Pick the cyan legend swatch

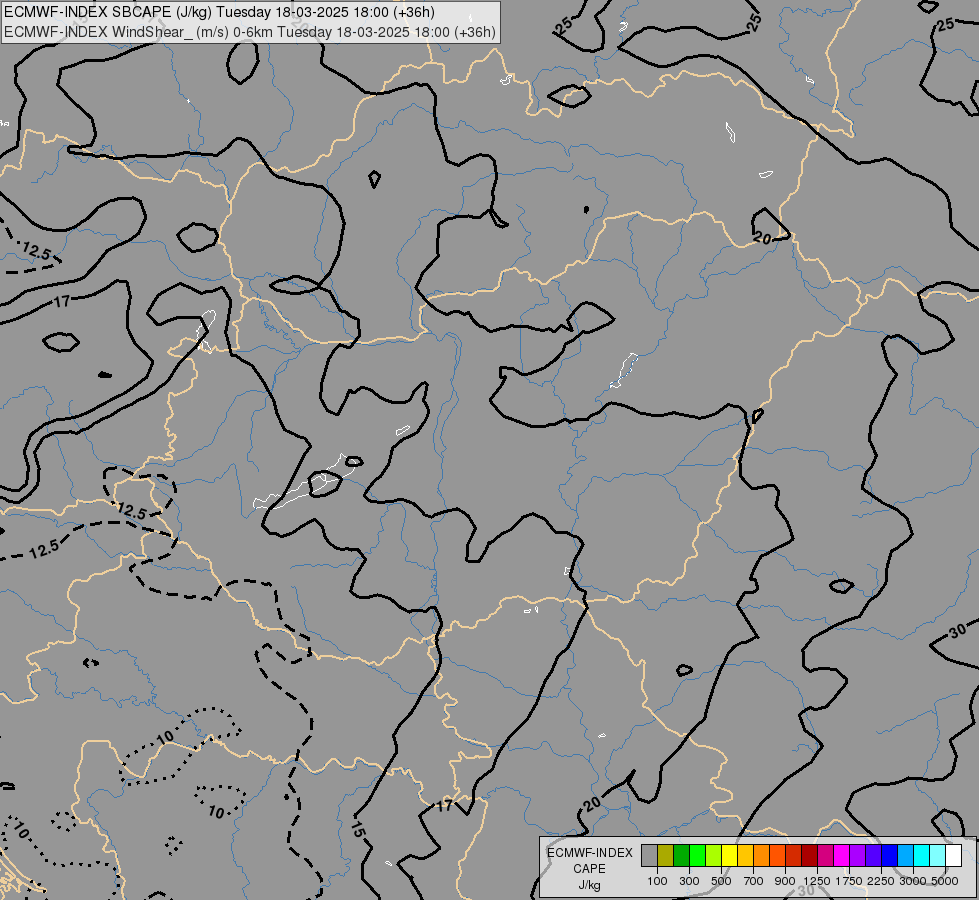[x=922, y=856]
